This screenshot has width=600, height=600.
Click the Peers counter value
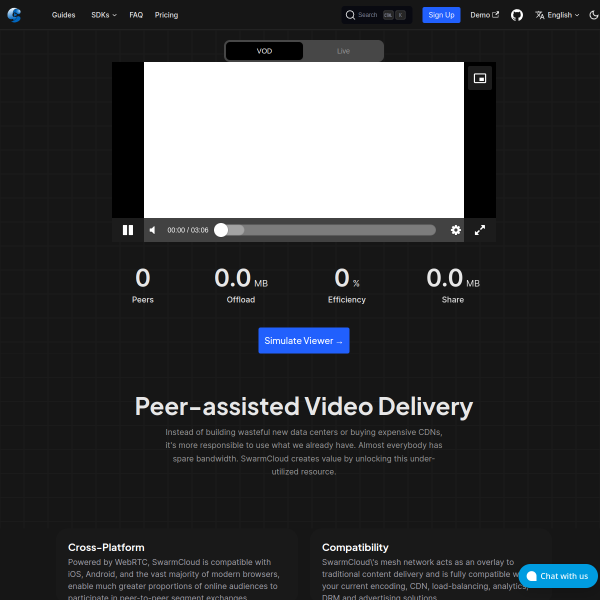pyautogui.click(x=143, y=278)
